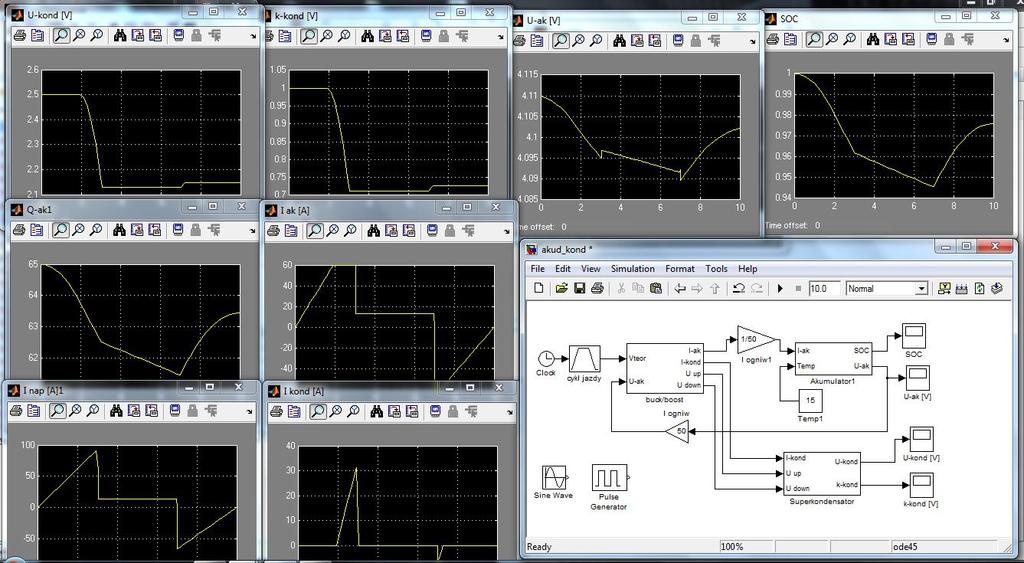Click Update diagram icon in akud_kond toolbar
Image resolution: width=1024 pixels, height=563 pixels.
[979, 288]
